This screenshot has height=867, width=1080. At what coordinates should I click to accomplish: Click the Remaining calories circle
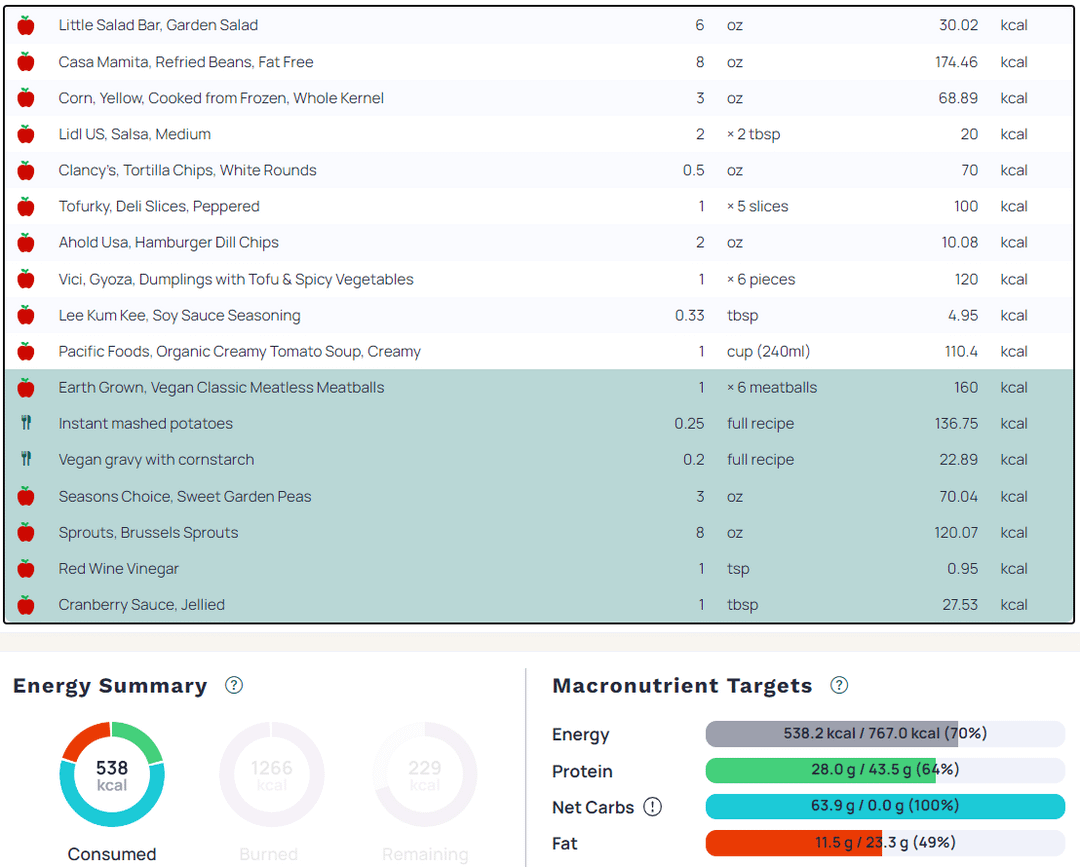(425, 773)
